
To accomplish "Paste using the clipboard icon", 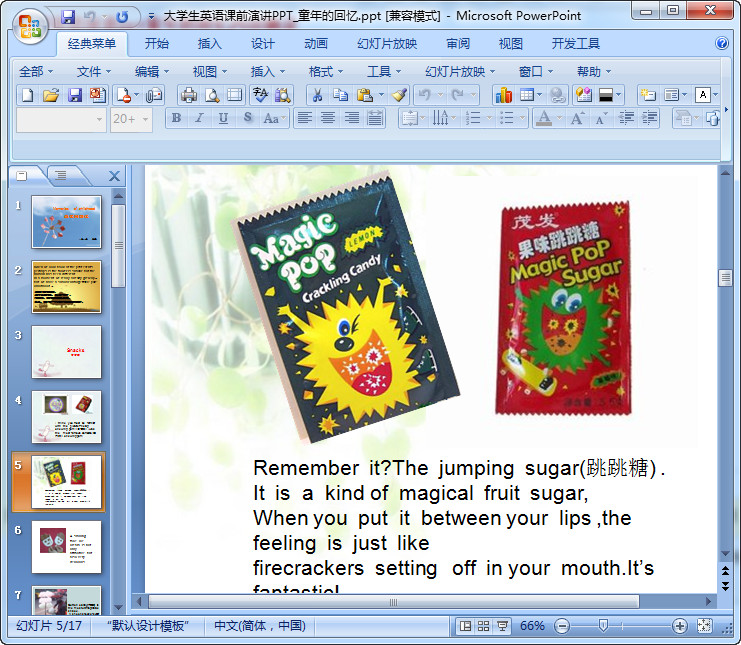I will click(x=364, y=95).
